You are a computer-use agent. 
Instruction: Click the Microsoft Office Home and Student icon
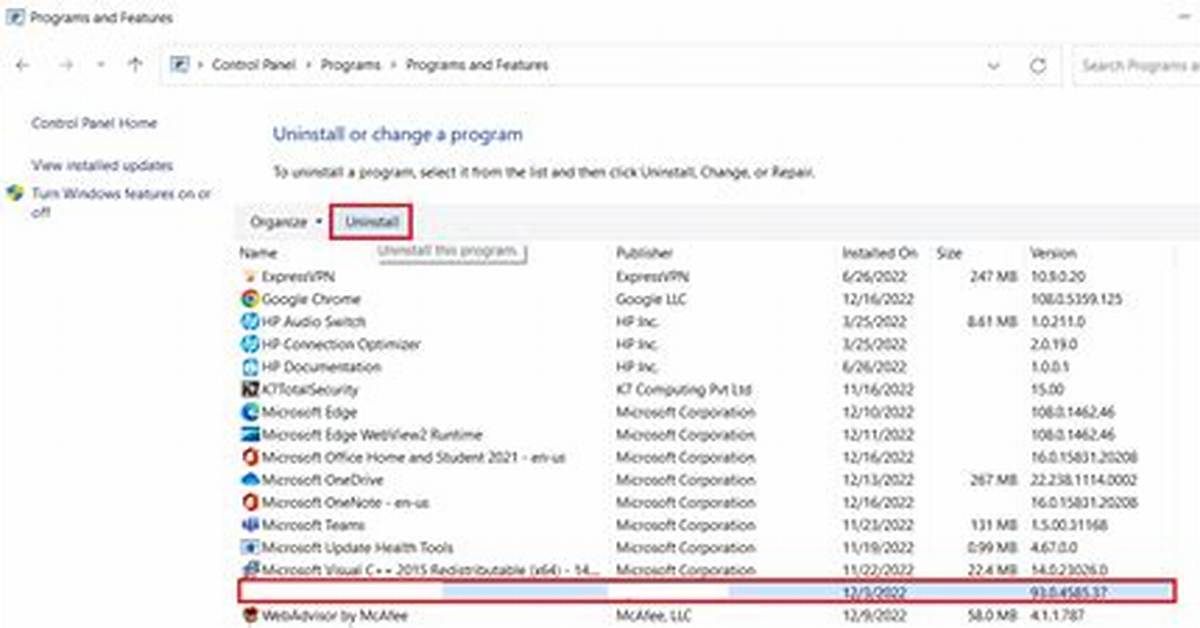point(250,457)
